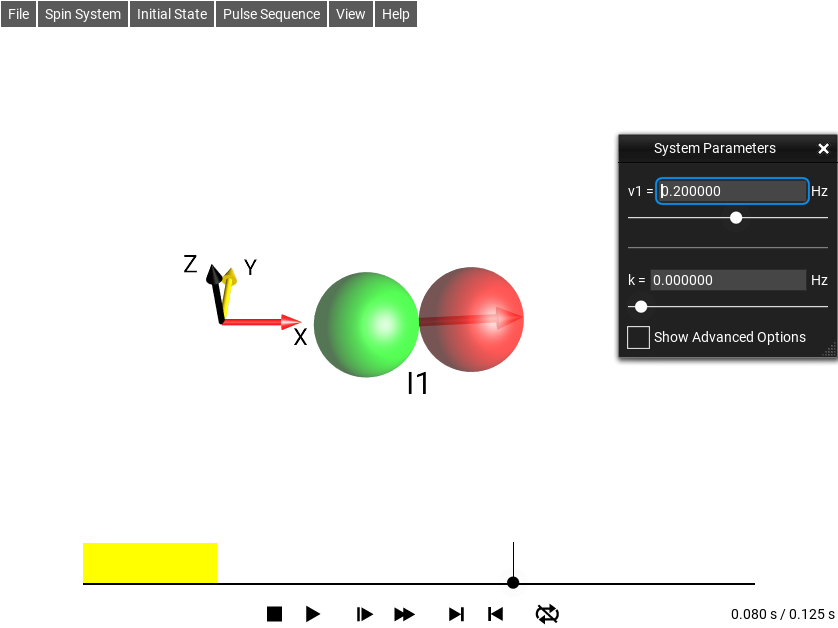Click the fast-forward button

tap(404, 614)
